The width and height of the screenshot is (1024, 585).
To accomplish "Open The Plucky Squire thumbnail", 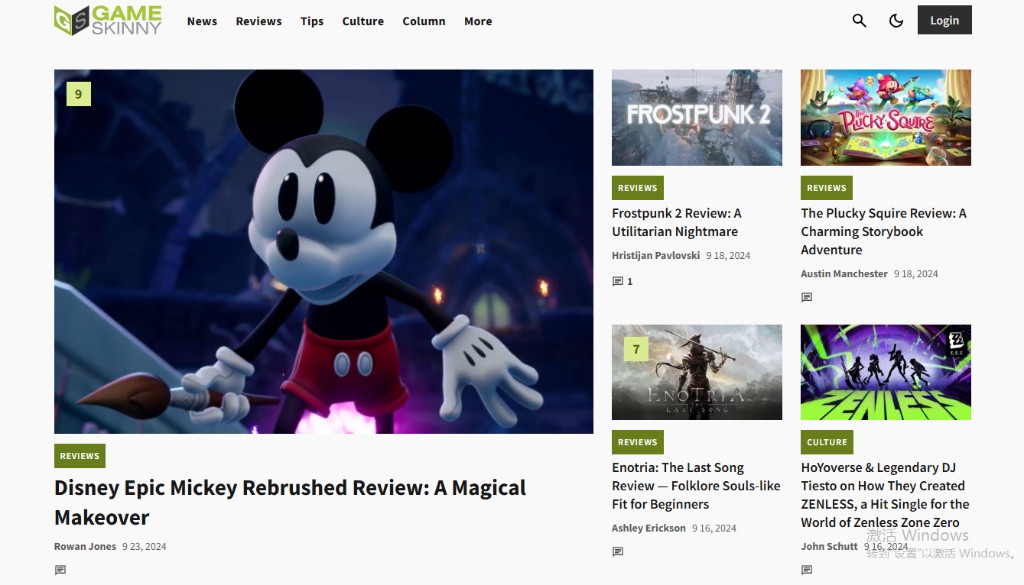I will tap(886, 118).
